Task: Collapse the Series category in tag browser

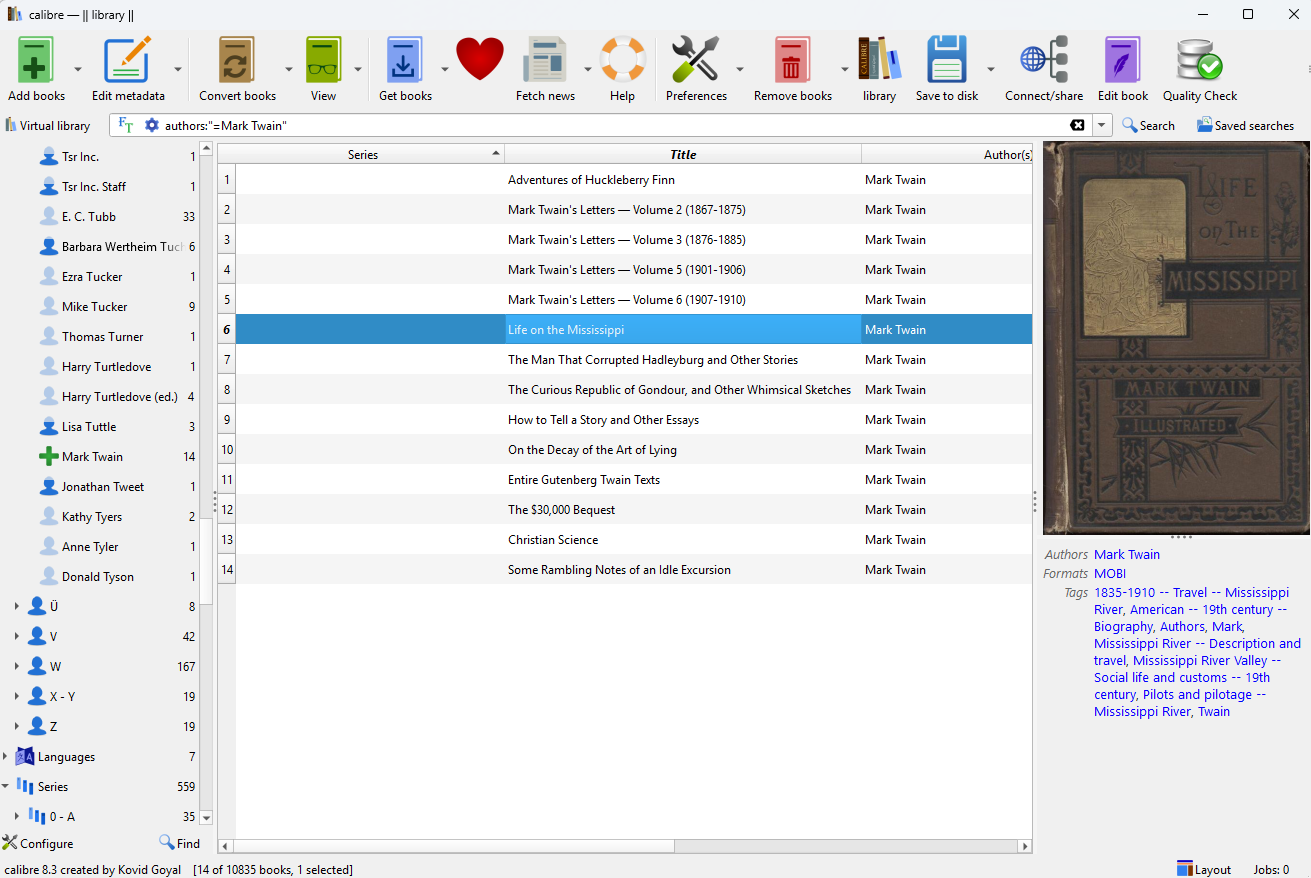Action: coord(6,787)
